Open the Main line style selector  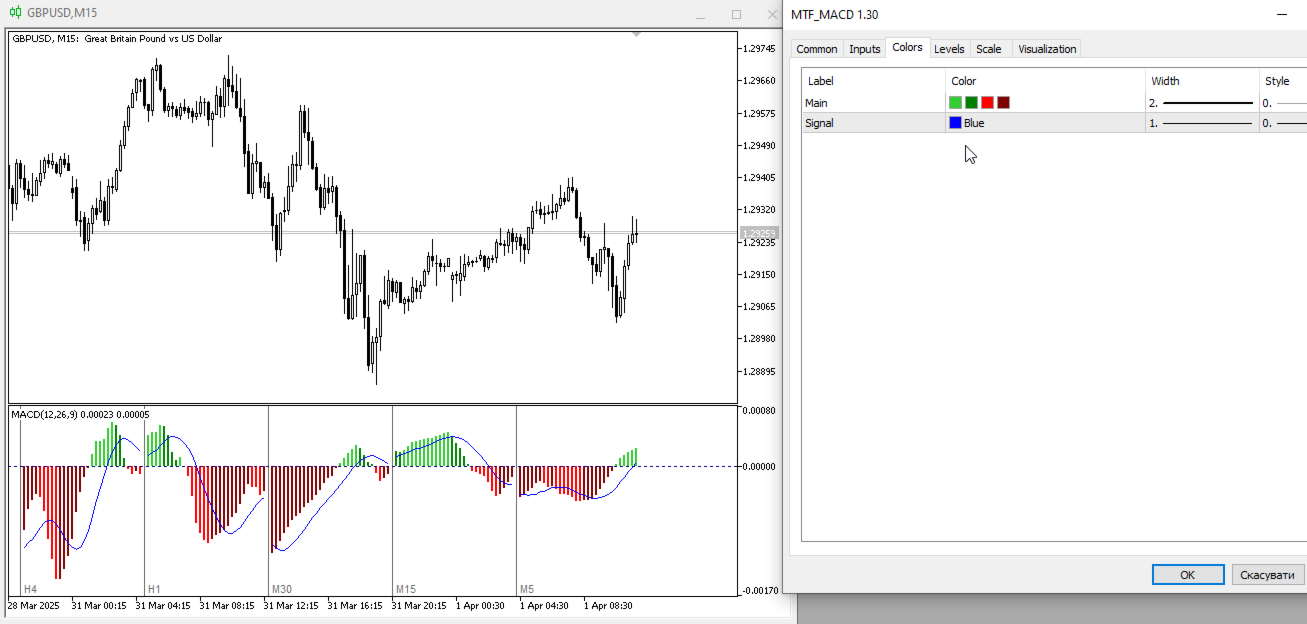tap(1284, 103)
